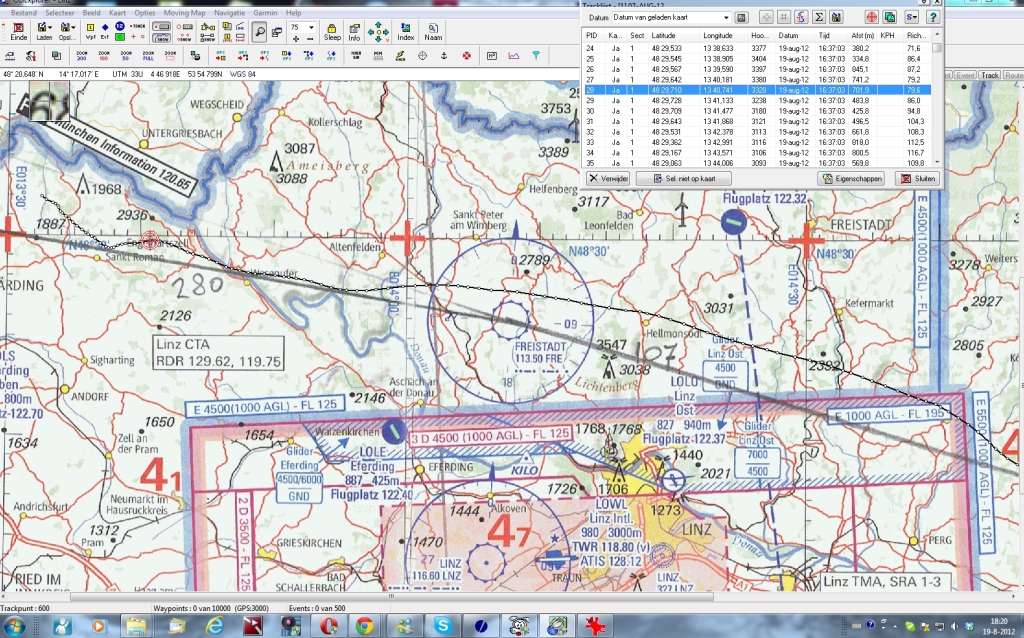Open the Navigatie menu

229,12
